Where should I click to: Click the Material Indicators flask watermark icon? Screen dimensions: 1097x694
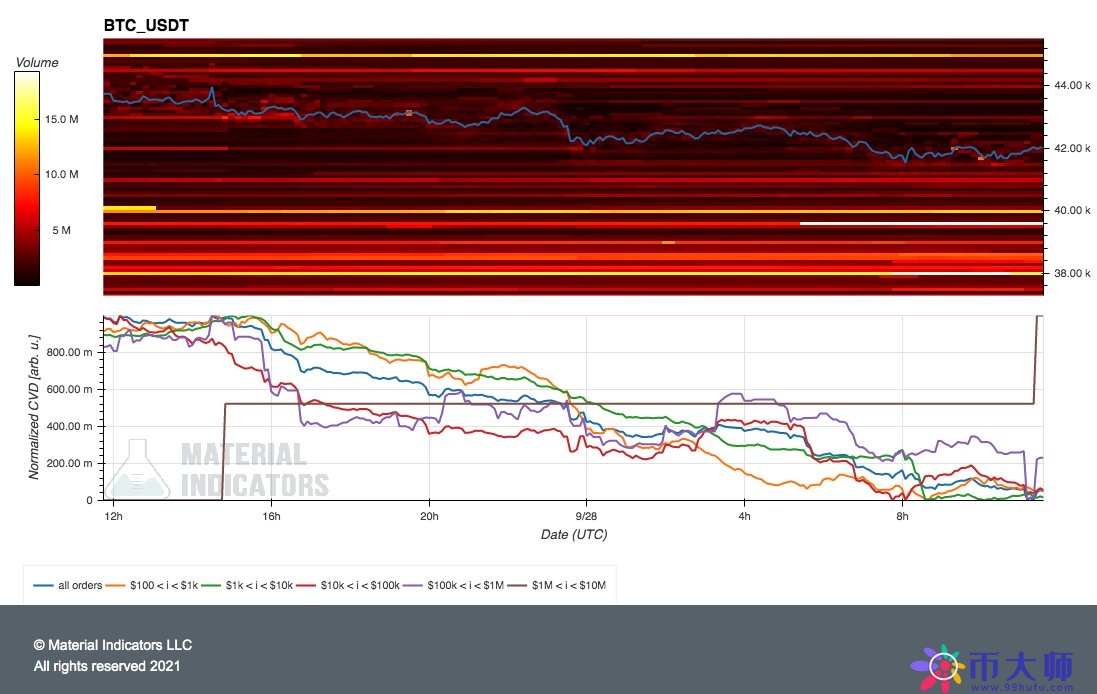139,468
